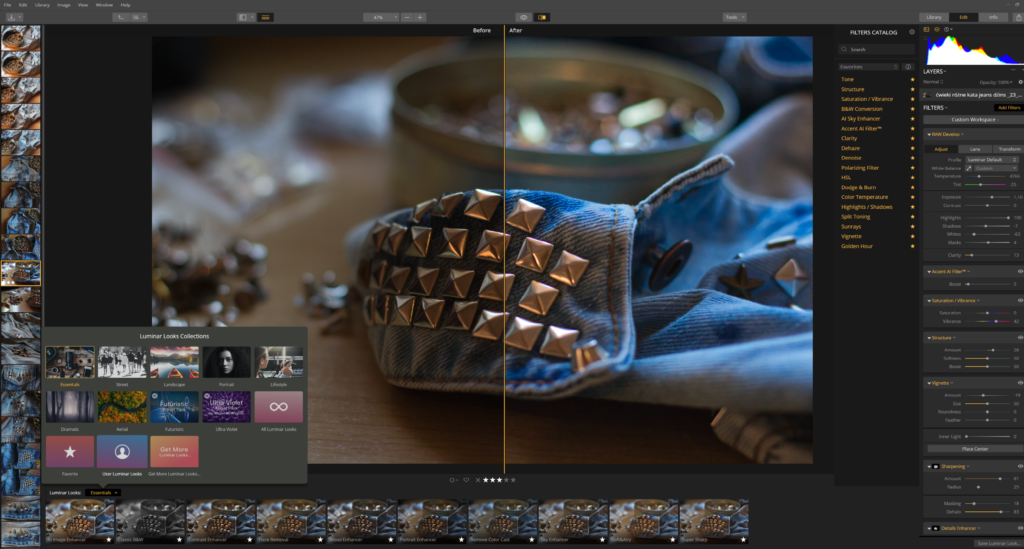Pick white balance with eyedropper icon
This screenshot has width=1024, height=549.
(968, 168)
